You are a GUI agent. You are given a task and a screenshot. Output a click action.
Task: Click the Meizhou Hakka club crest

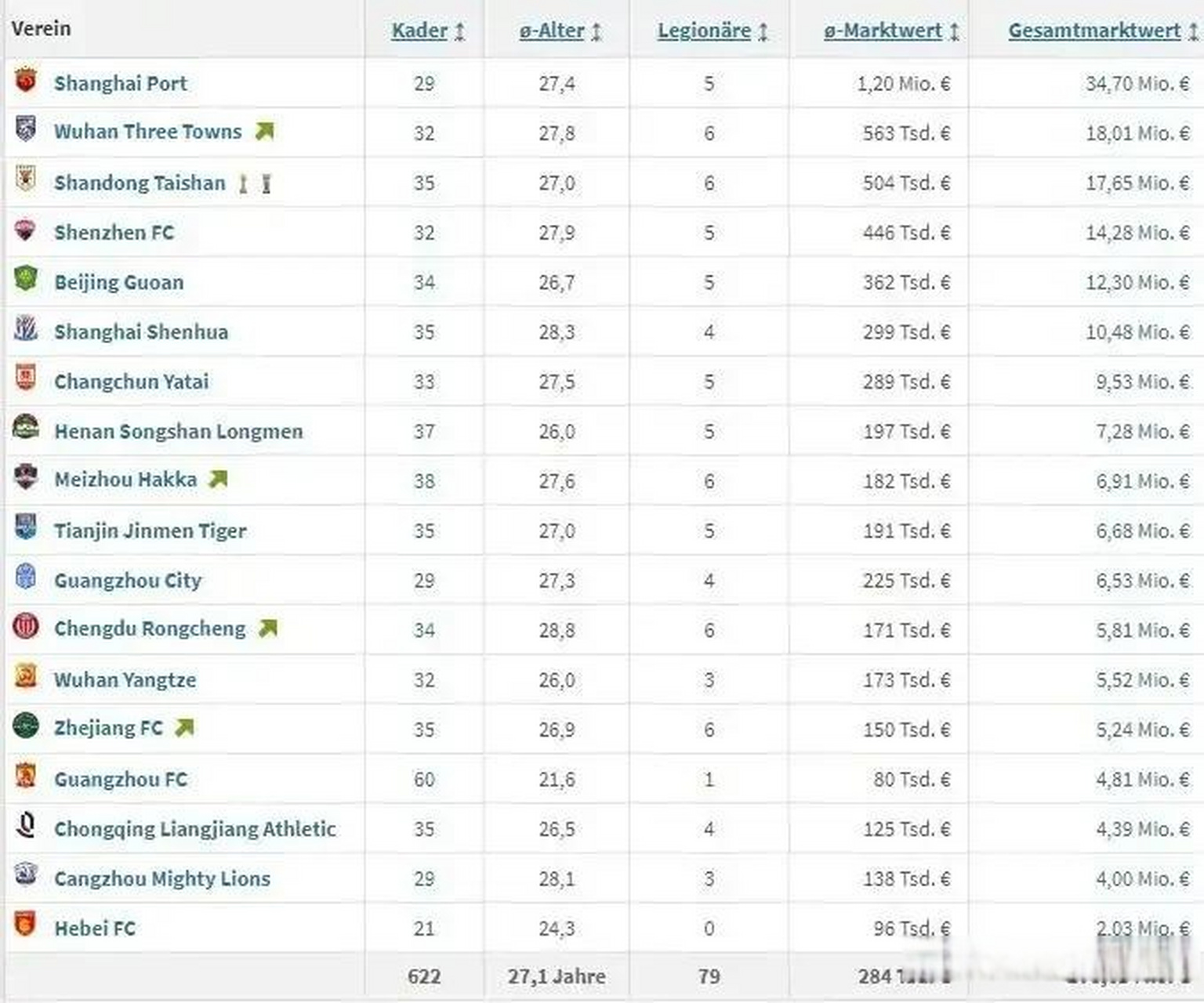pyautogui.click(x=26, y=477)
